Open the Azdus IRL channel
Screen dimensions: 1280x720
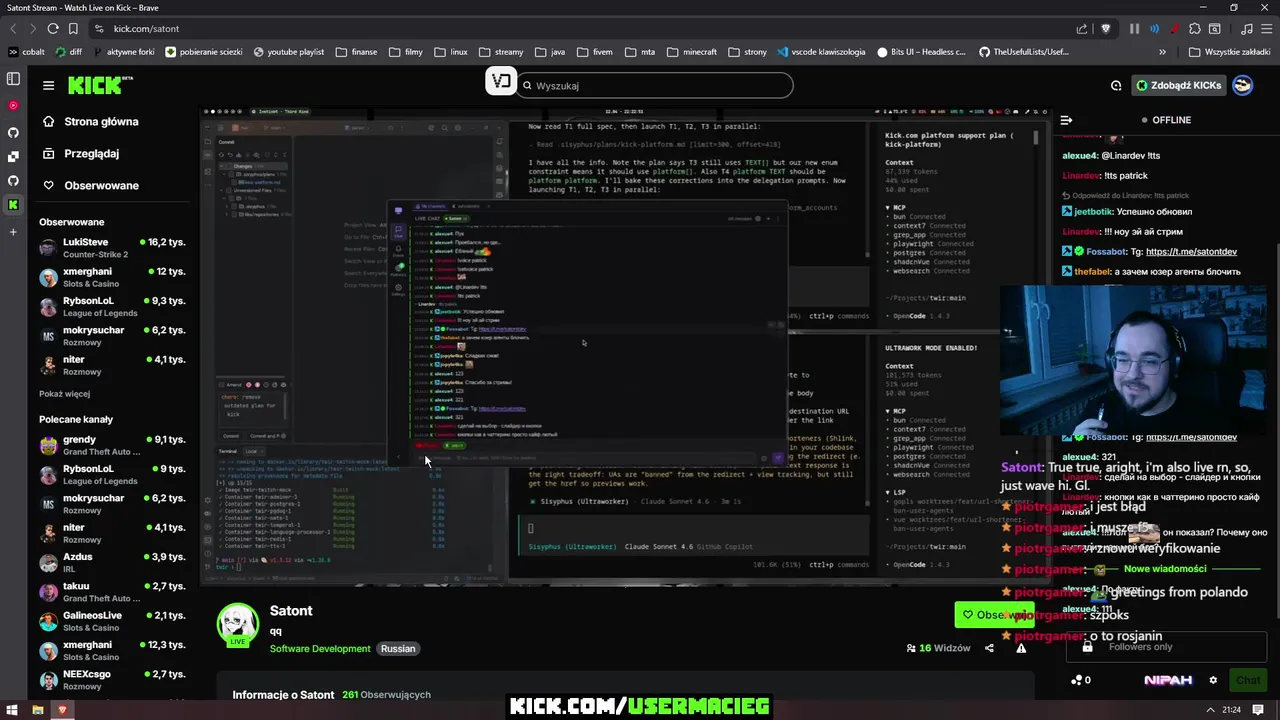tap(113, 563)
